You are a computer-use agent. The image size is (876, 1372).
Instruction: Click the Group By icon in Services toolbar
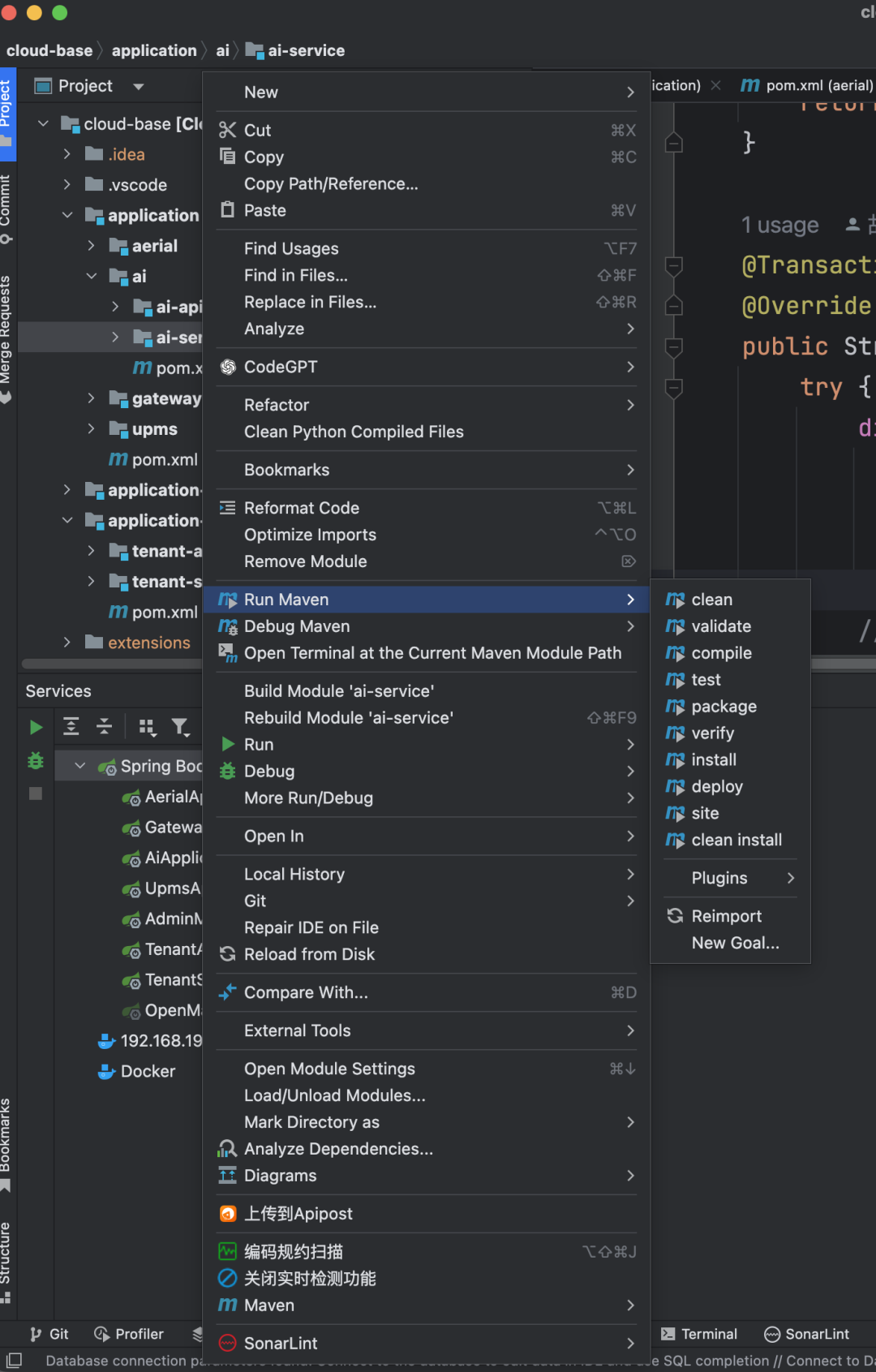click(147, 727)
